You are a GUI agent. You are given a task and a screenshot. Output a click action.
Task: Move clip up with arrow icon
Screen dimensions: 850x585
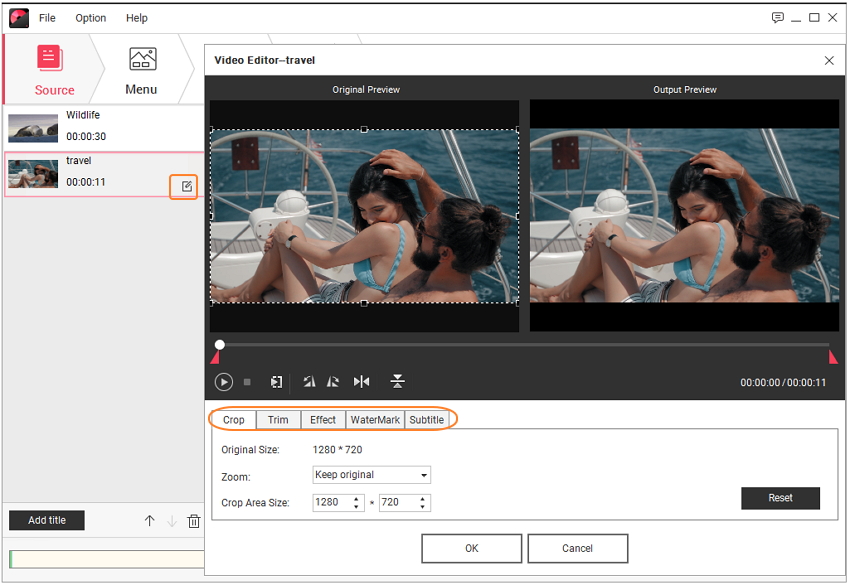pos(150,521)
